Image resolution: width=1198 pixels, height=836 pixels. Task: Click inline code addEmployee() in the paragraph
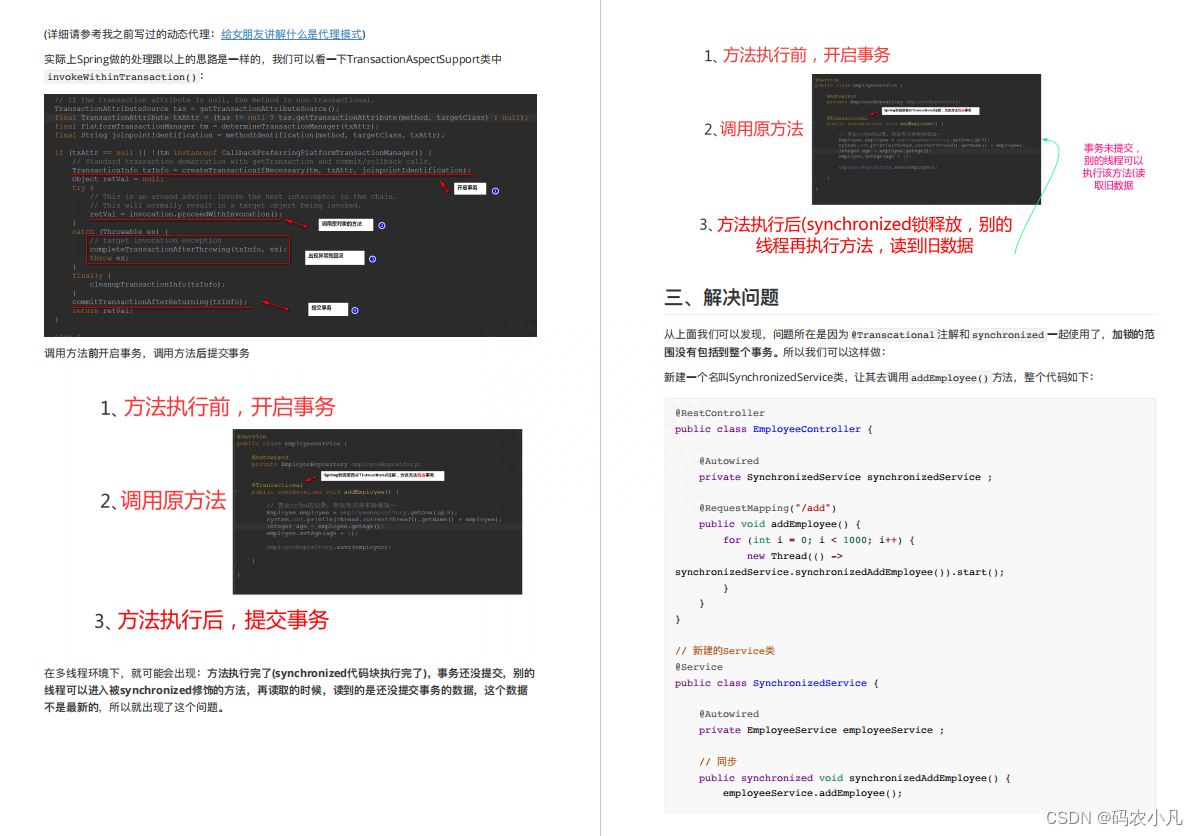949,377
